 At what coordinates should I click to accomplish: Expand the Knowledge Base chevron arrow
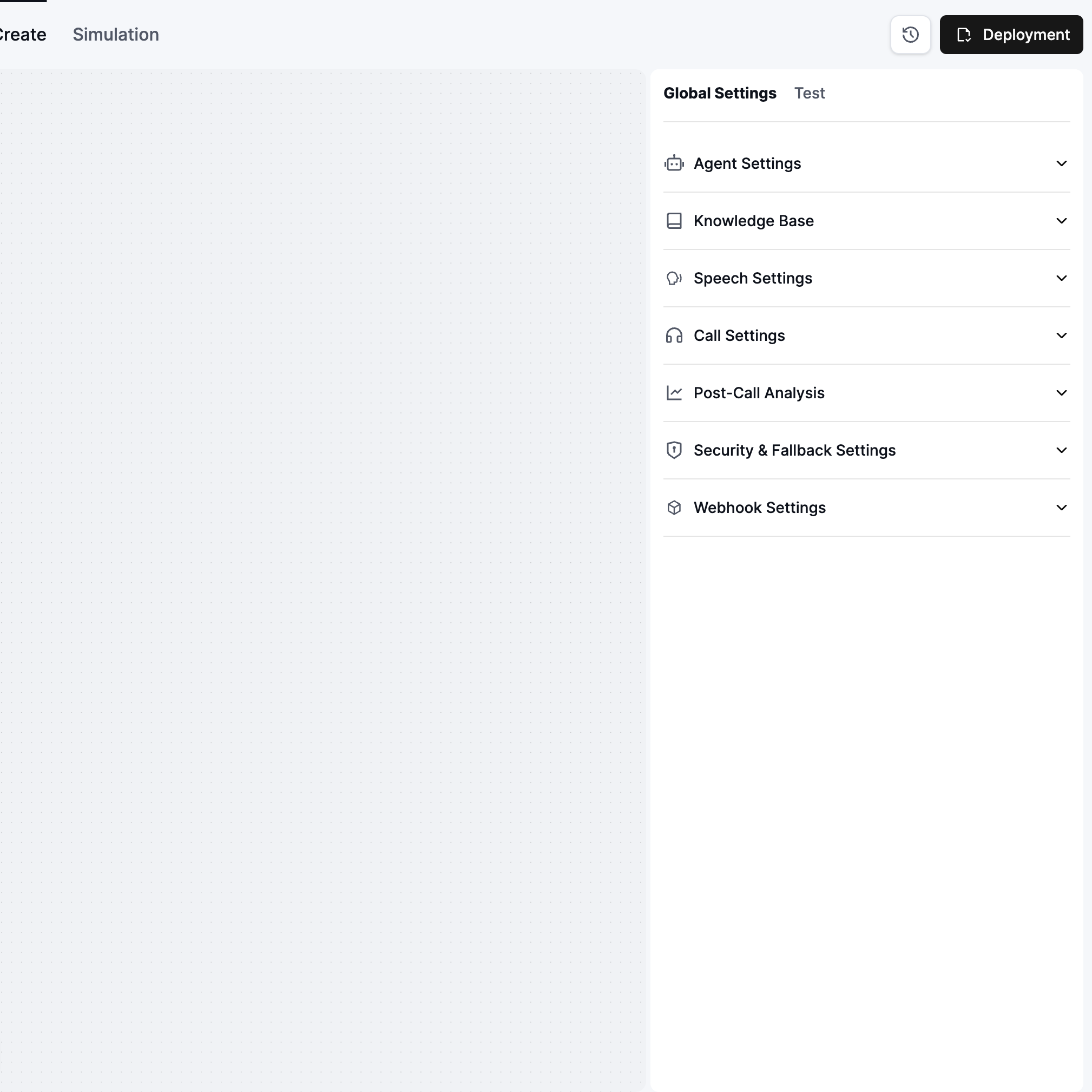(x=1061, y=221)
